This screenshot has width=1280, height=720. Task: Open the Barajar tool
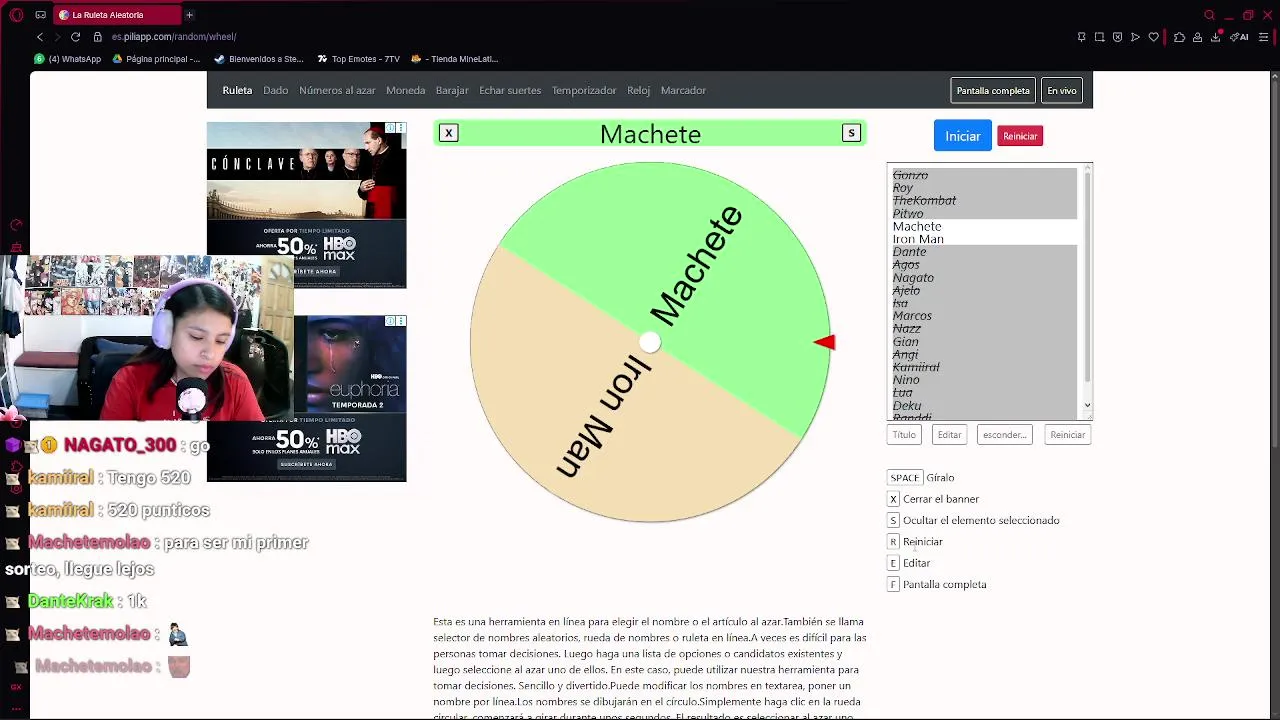[452, 90]
